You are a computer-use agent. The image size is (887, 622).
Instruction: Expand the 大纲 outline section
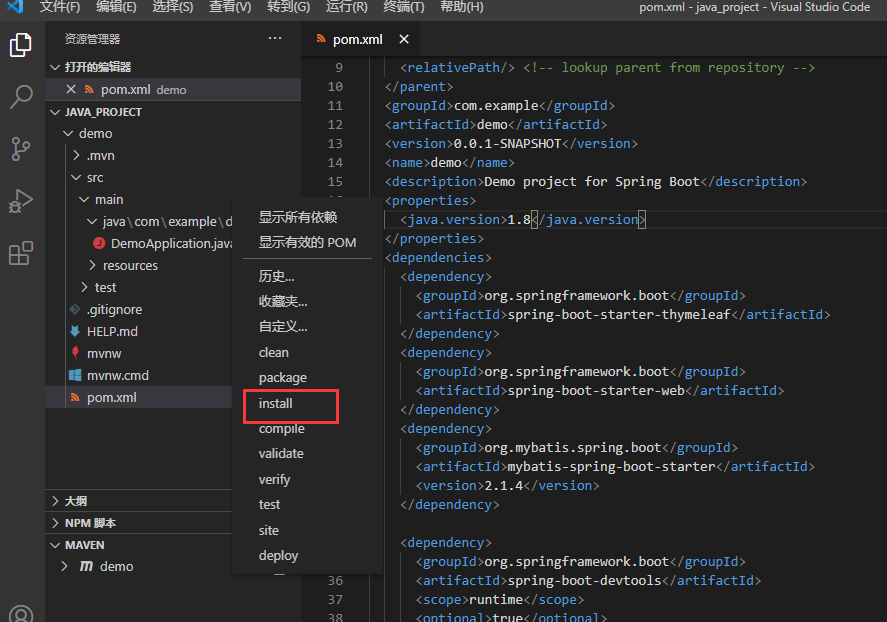coord(55,501)
